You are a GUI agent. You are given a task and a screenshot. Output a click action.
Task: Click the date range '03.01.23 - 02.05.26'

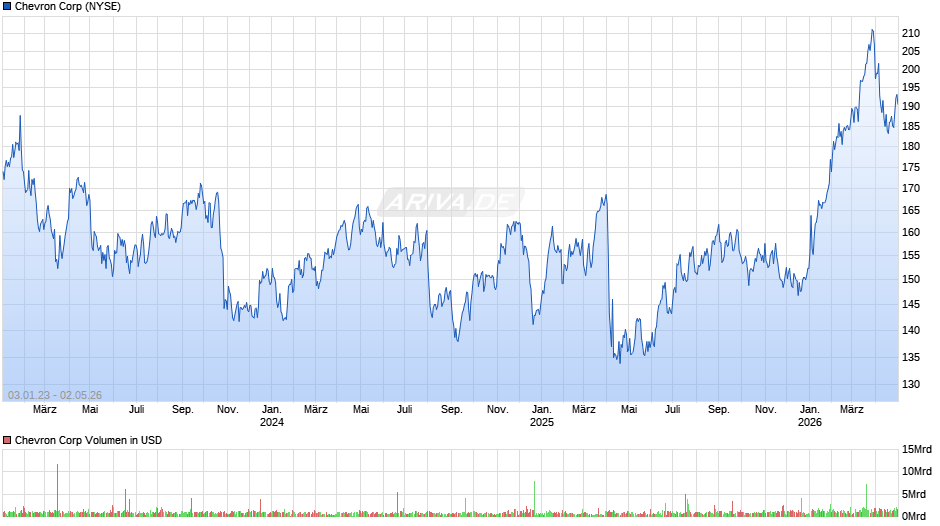point(55,395)
